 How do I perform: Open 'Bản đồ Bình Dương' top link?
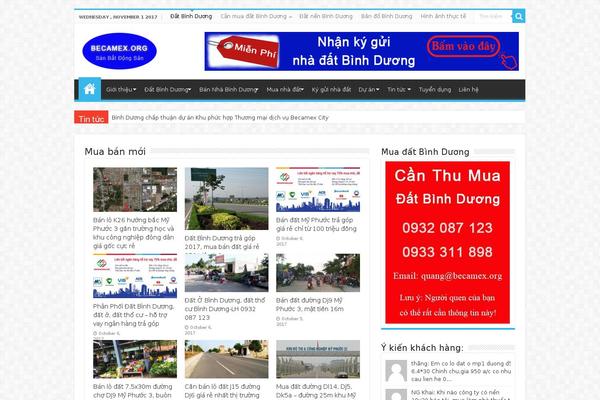click(386, 16)
